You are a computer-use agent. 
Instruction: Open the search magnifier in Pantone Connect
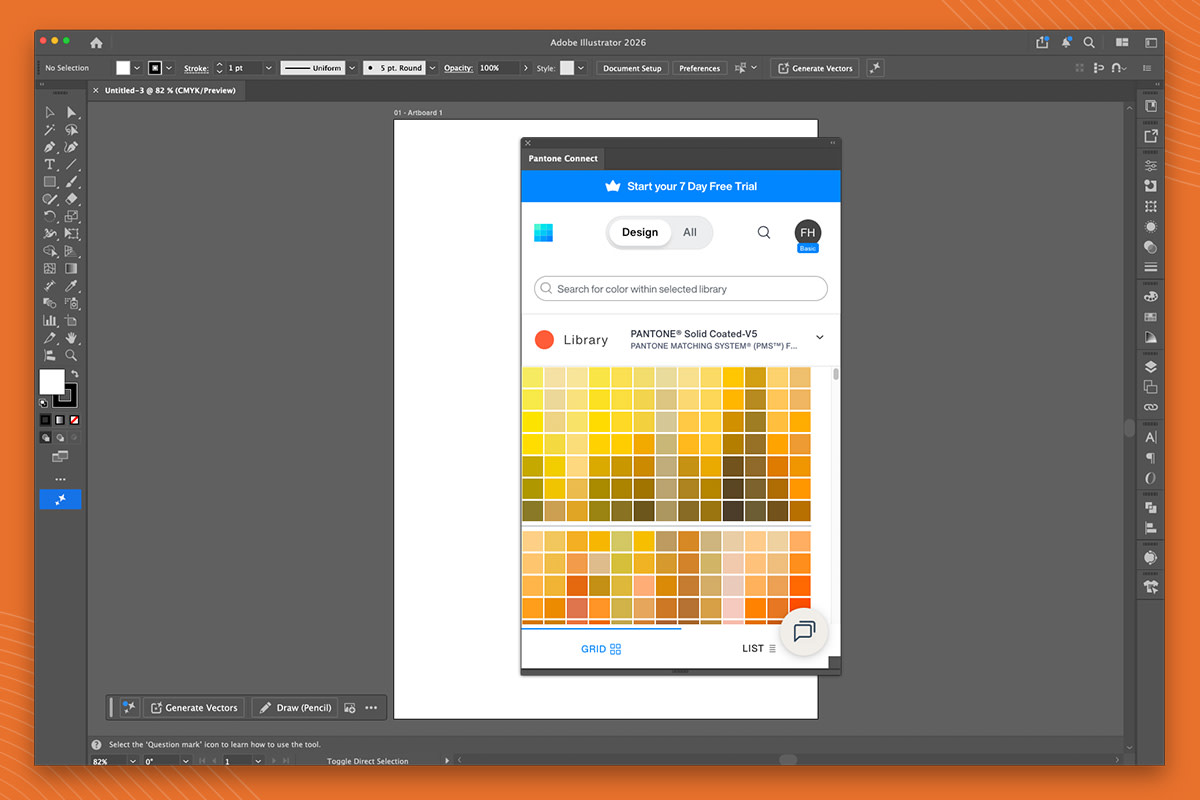[x=764, y=232]
